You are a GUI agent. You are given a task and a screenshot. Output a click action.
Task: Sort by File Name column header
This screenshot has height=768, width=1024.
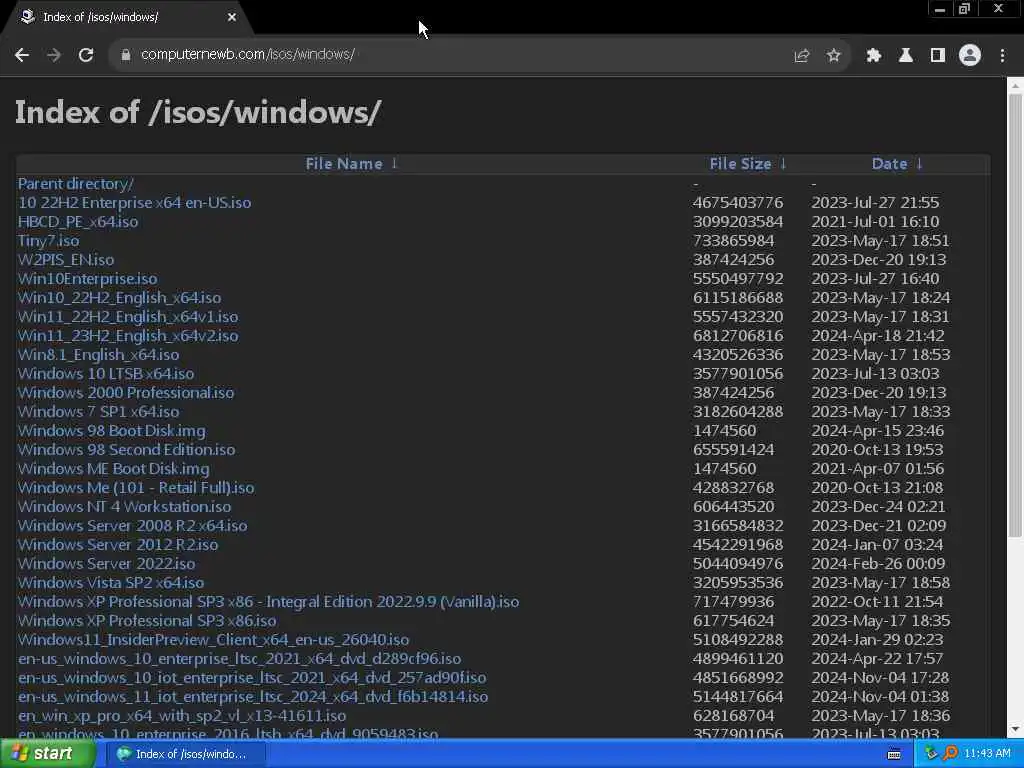click(344, 164)
